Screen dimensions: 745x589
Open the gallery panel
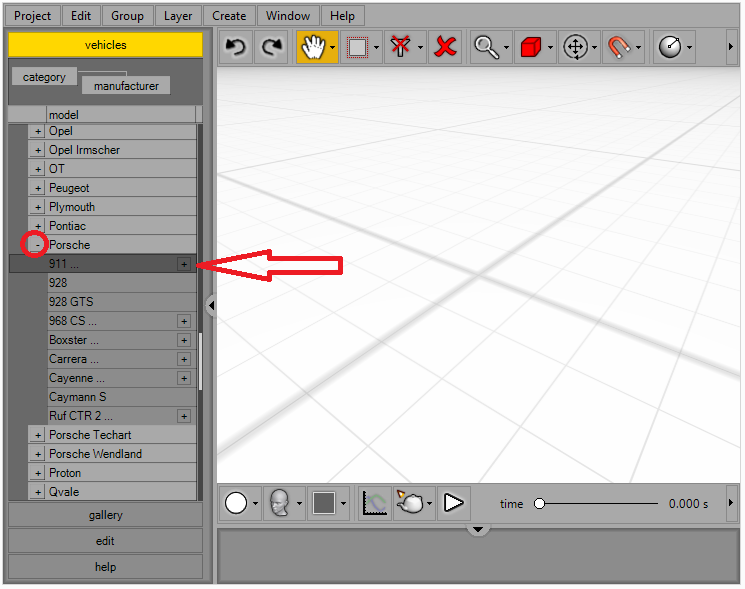[105, 515]
